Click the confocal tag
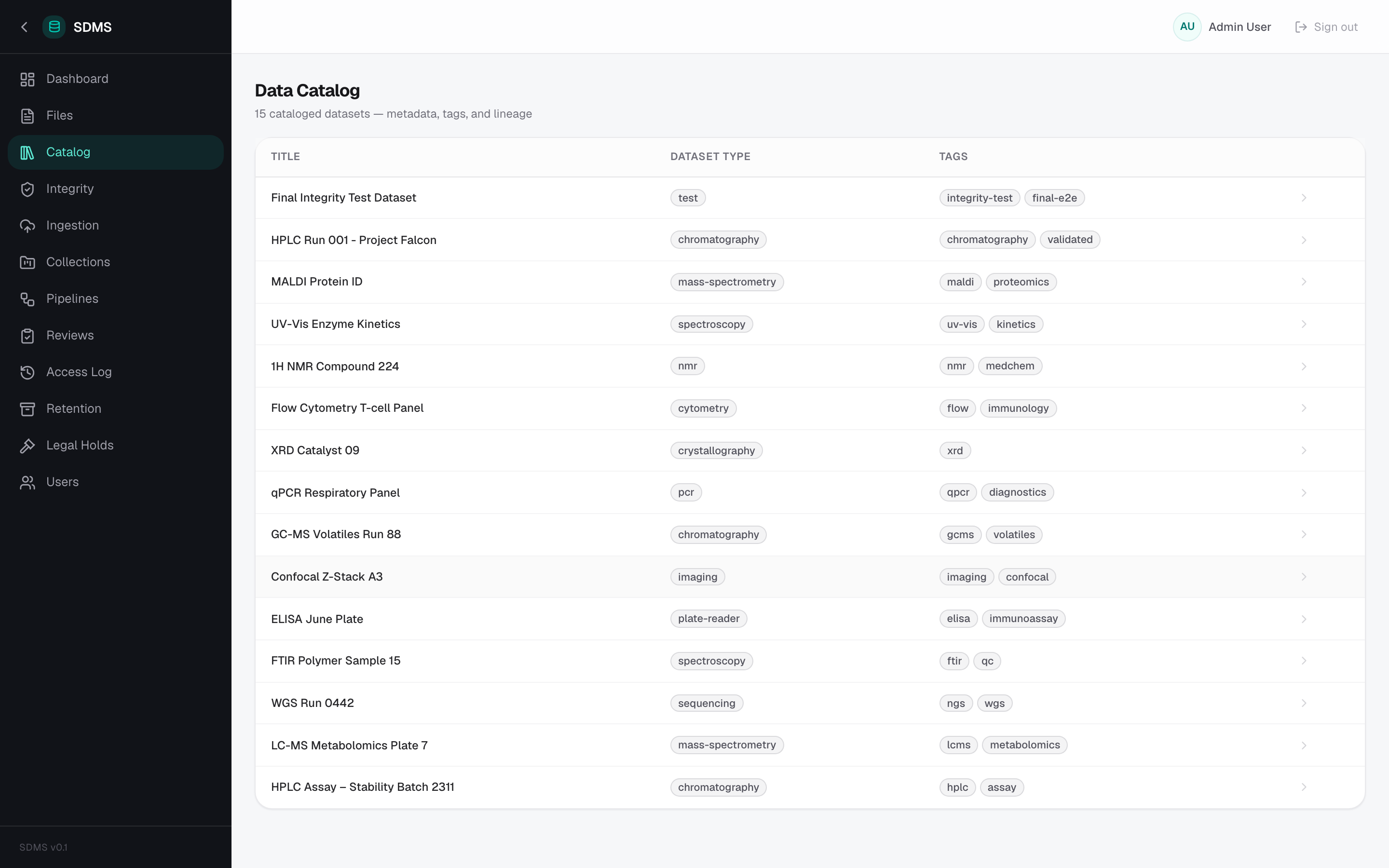 point(1027,577)
